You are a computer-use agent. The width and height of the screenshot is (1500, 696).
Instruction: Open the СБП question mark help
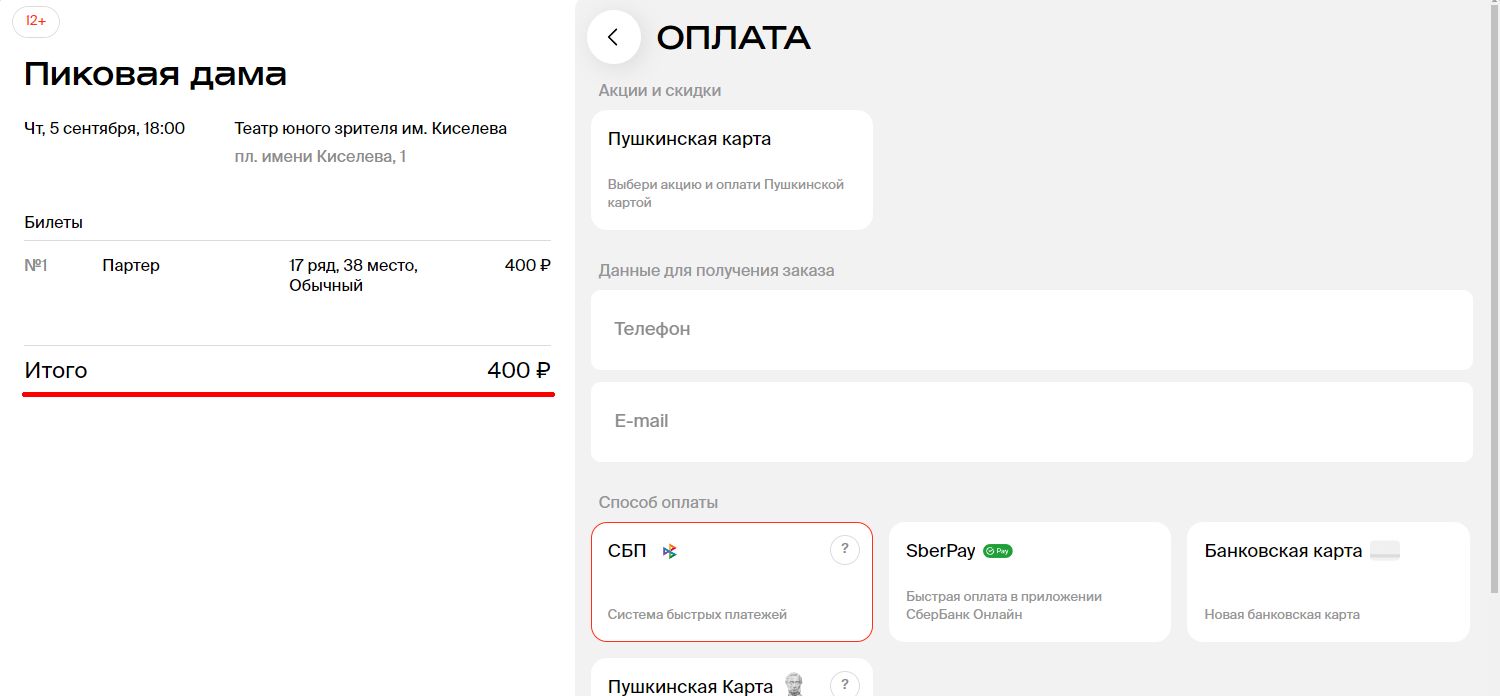[x=844, y=549]
